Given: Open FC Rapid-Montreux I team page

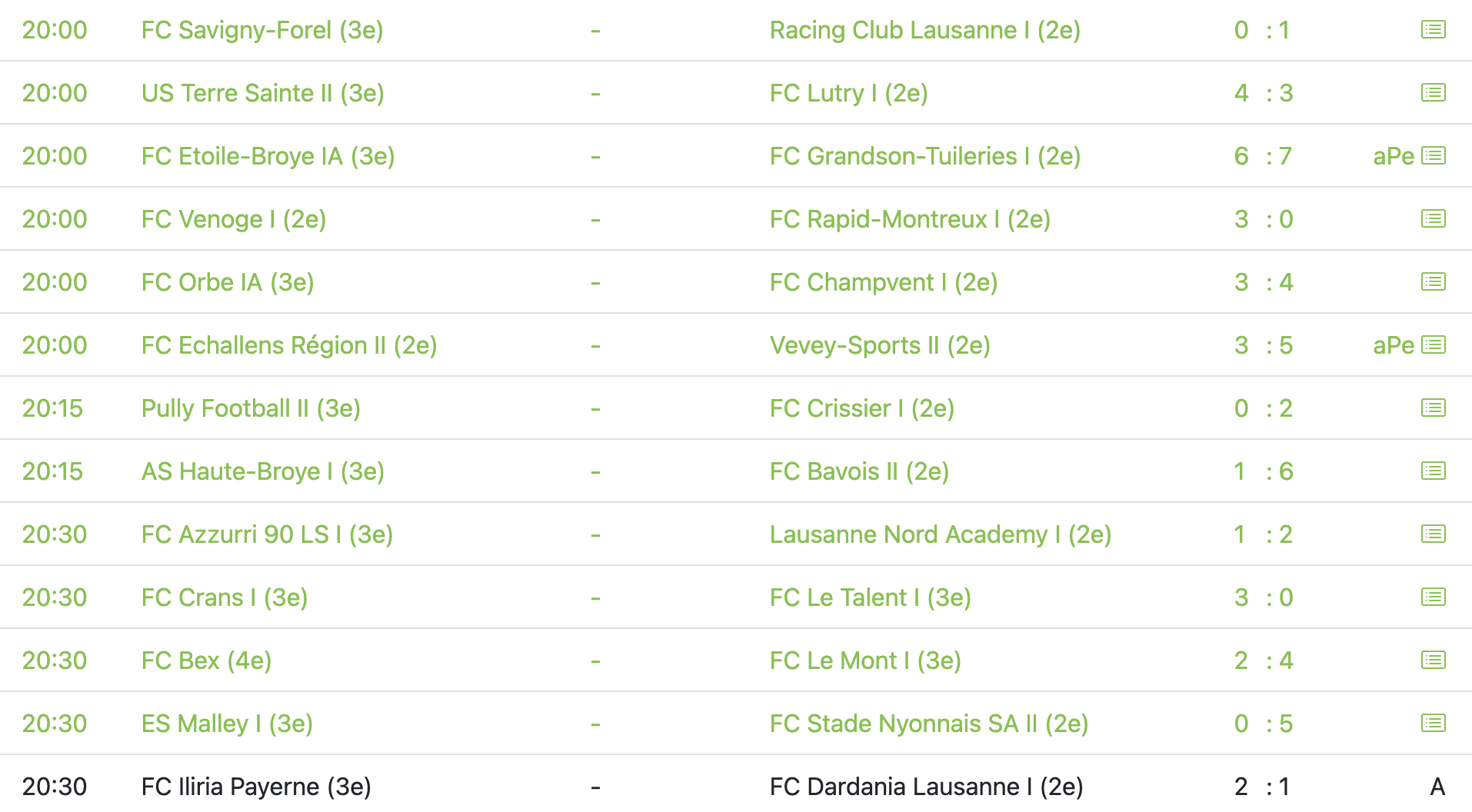Looking at the screenshot, I should 909,219.
